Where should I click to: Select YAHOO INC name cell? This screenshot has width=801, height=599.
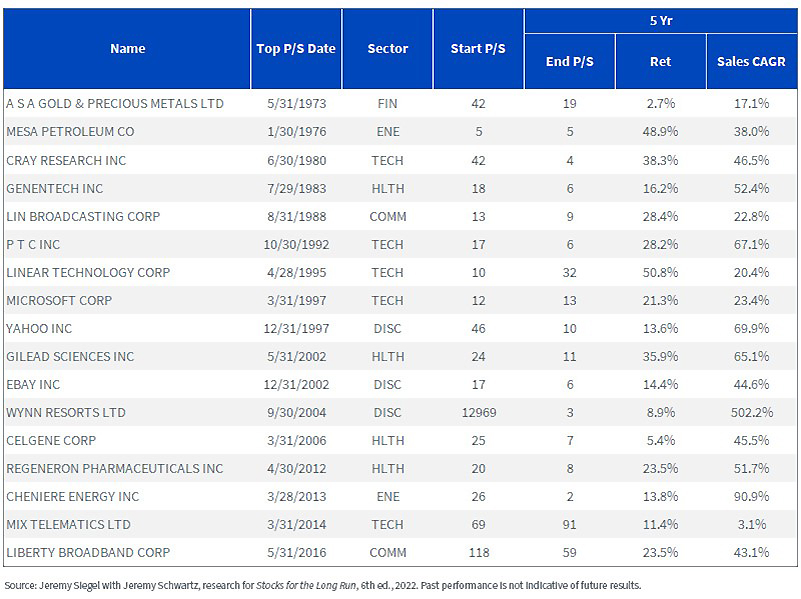click(39, 329)
